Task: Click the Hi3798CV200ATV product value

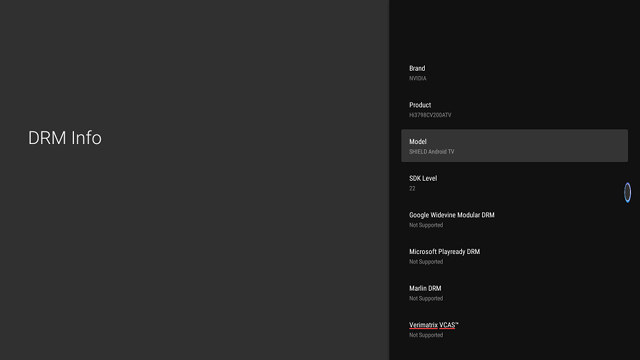Action: [430, 115]
